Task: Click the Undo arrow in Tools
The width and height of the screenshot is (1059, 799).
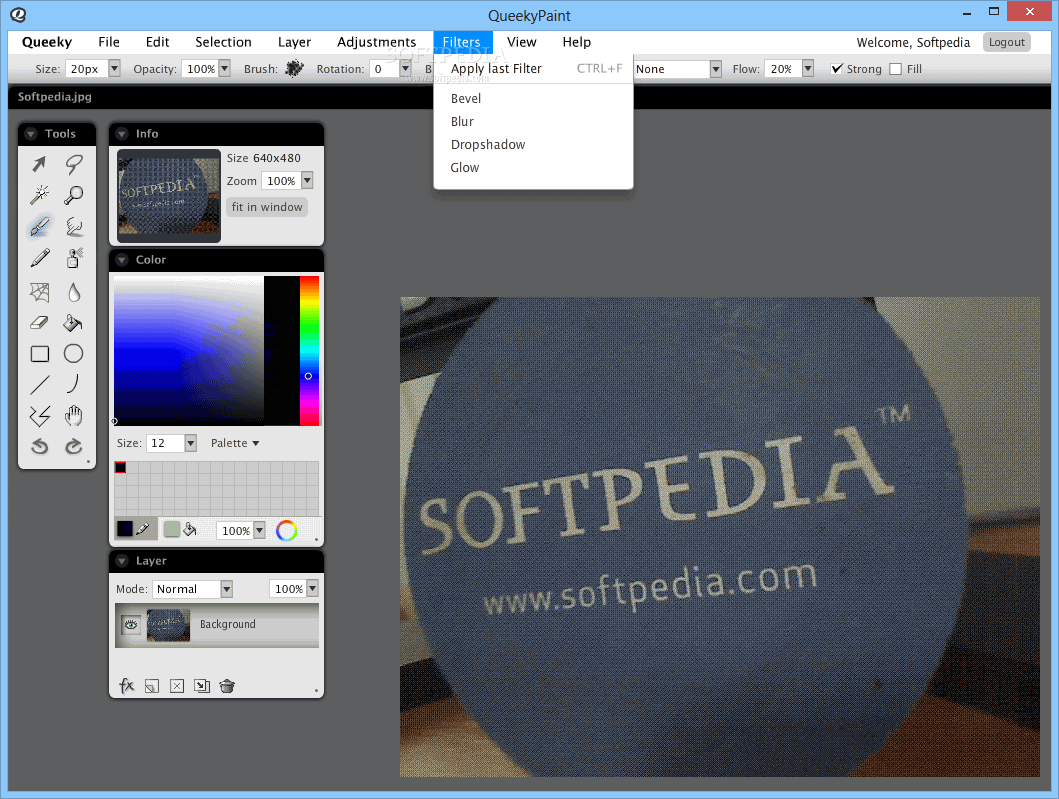Action: click(x=40, y=446)
